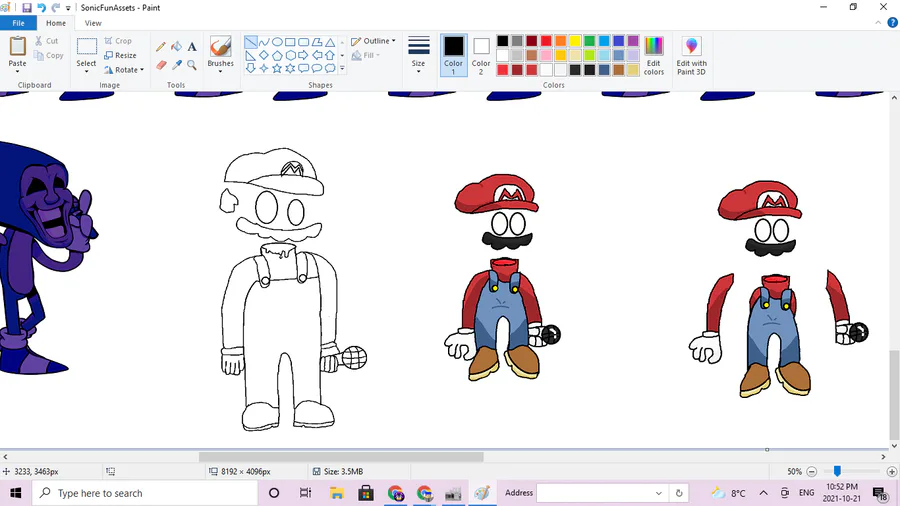Choose the Down arrow shape
Screen dimensions: 900x506
(251, 69)
